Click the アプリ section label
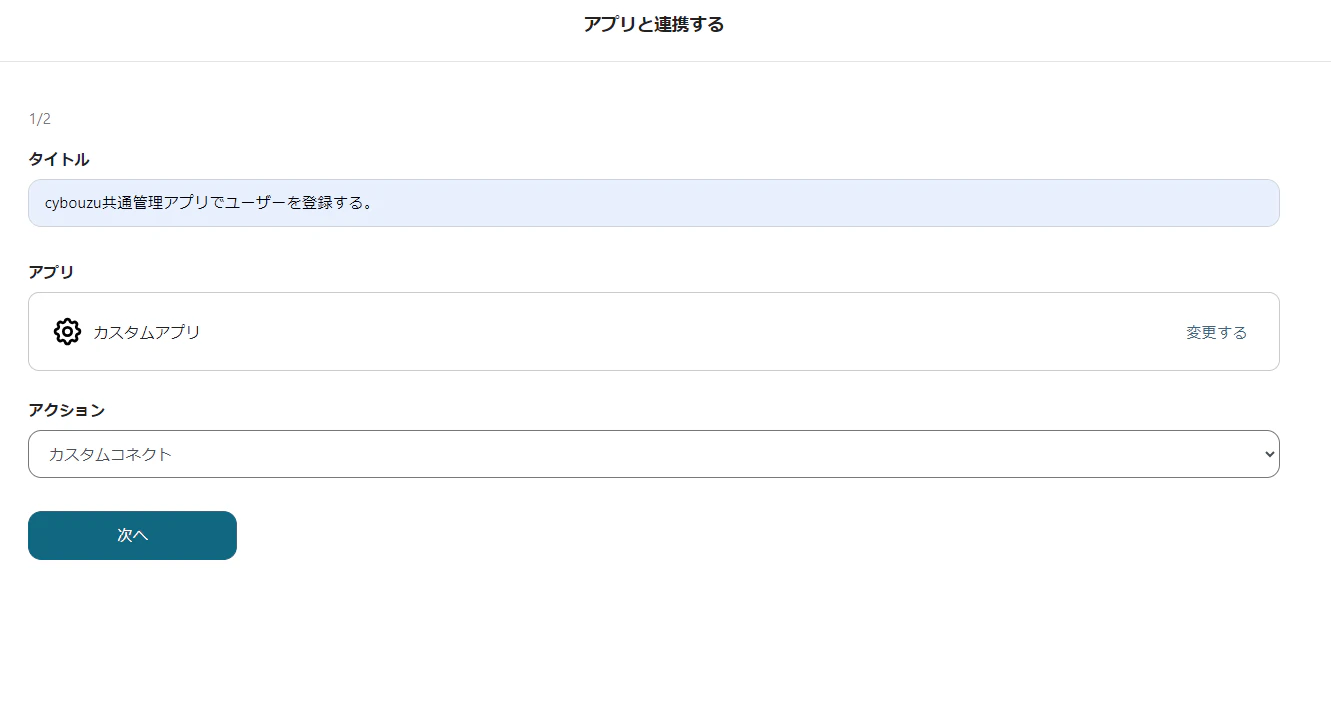 (51, 272)
